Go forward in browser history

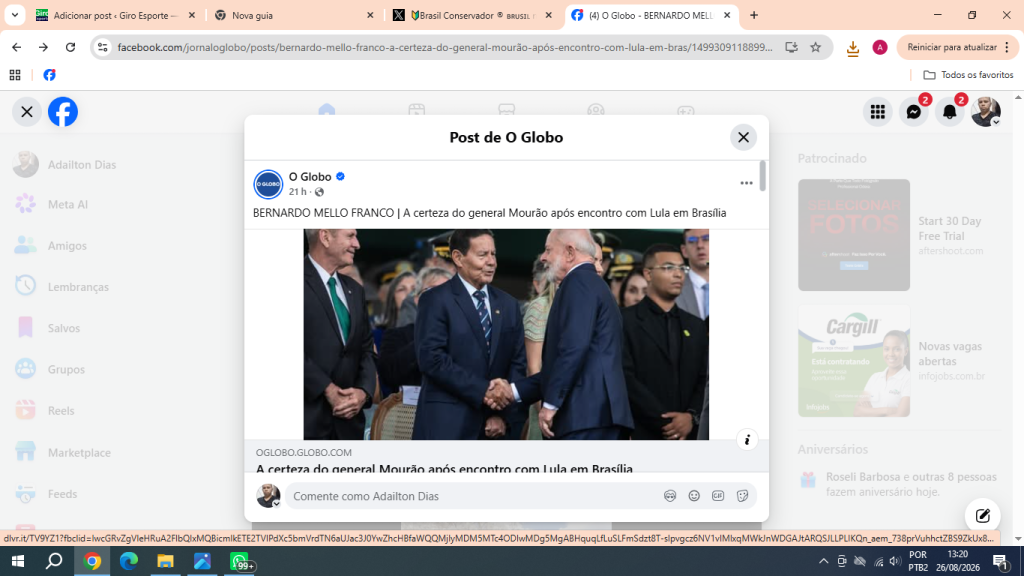click(43, 47)
